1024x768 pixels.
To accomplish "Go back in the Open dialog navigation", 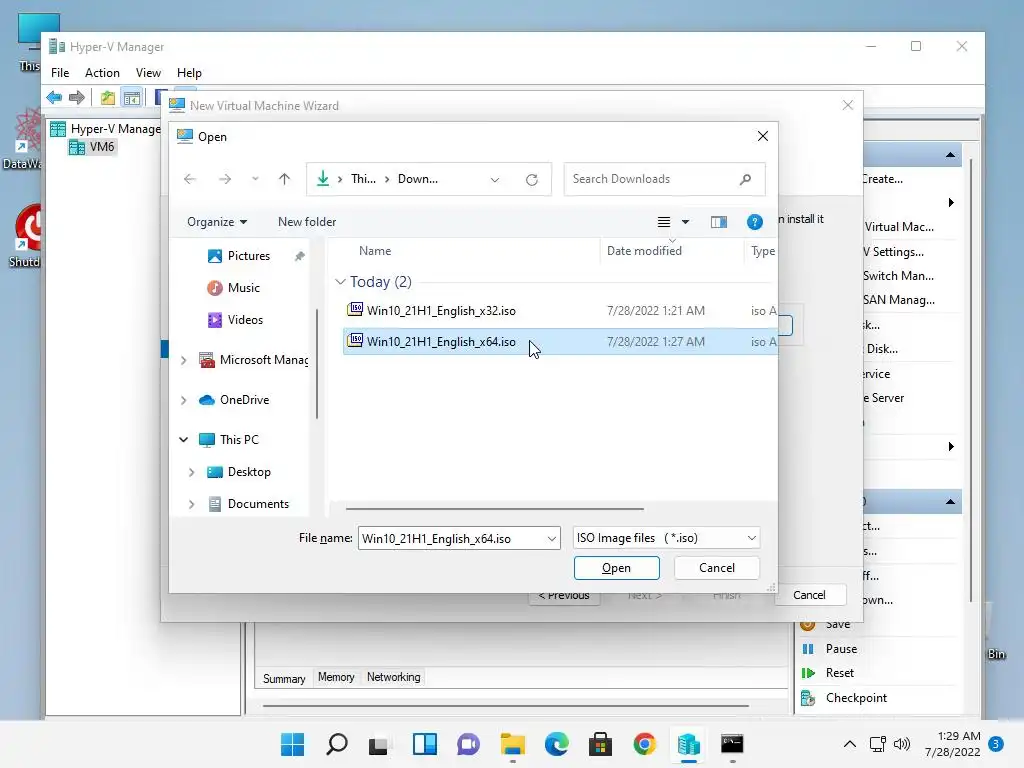I will (190, 179).
